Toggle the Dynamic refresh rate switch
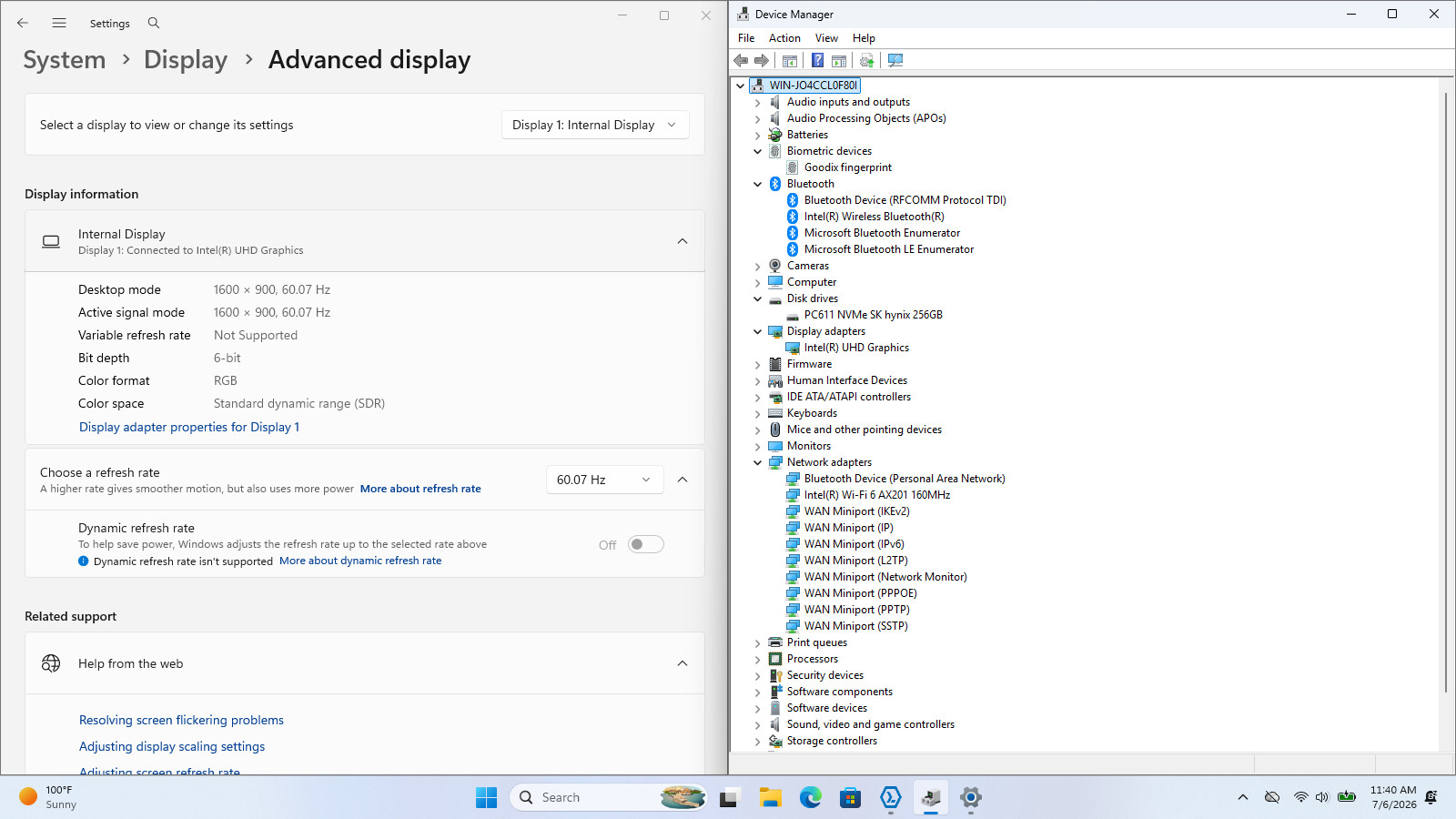1456x819 pixels. 646,544
